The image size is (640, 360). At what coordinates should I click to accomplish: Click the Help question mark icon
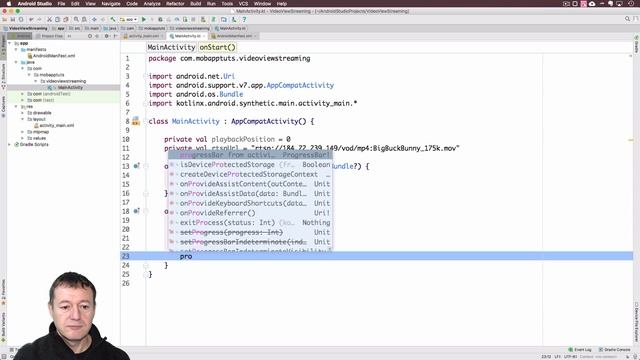244,20
